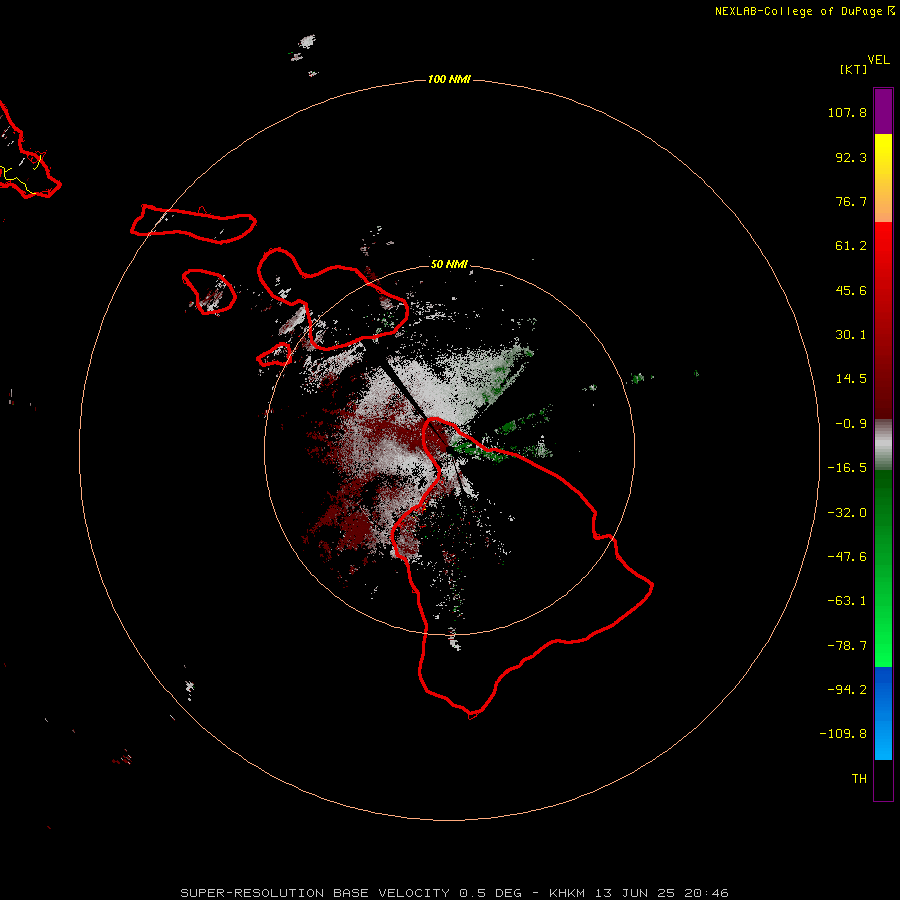Click the -0.9 scale label
This screenshot has height=900, width=900.
tap(851, 424)
